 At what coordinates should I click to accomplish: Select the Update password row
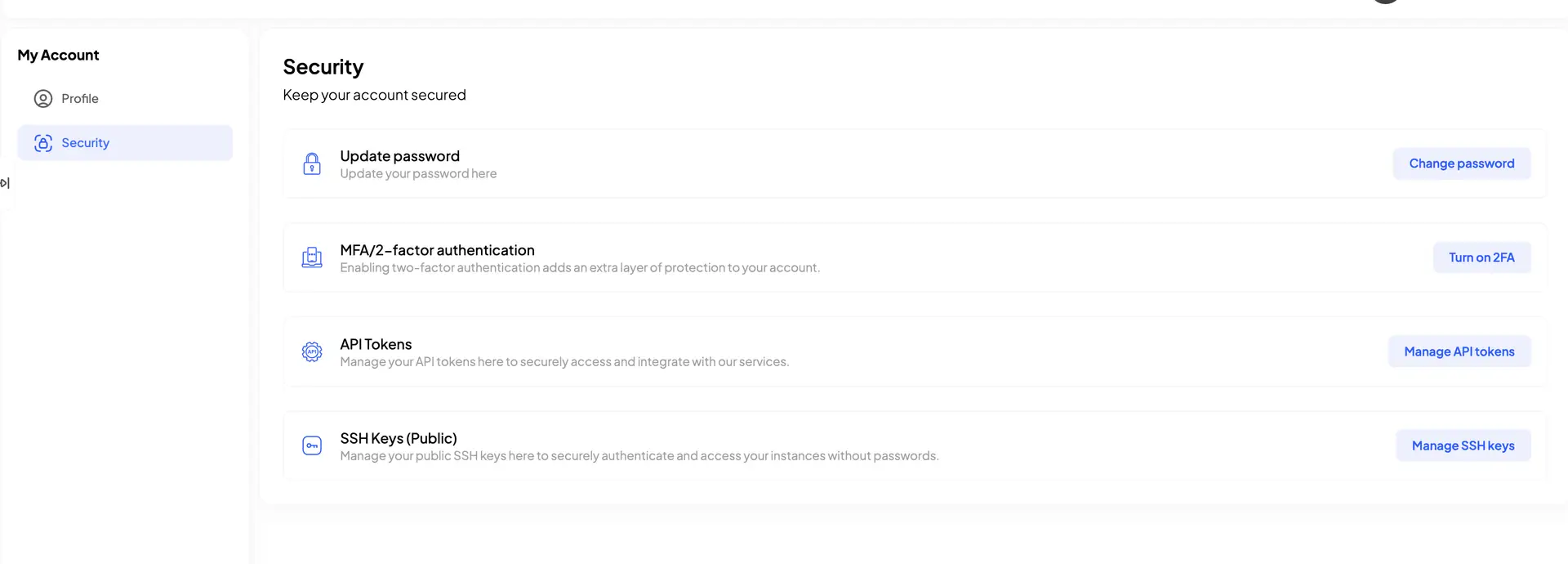[x=399, y=156]
